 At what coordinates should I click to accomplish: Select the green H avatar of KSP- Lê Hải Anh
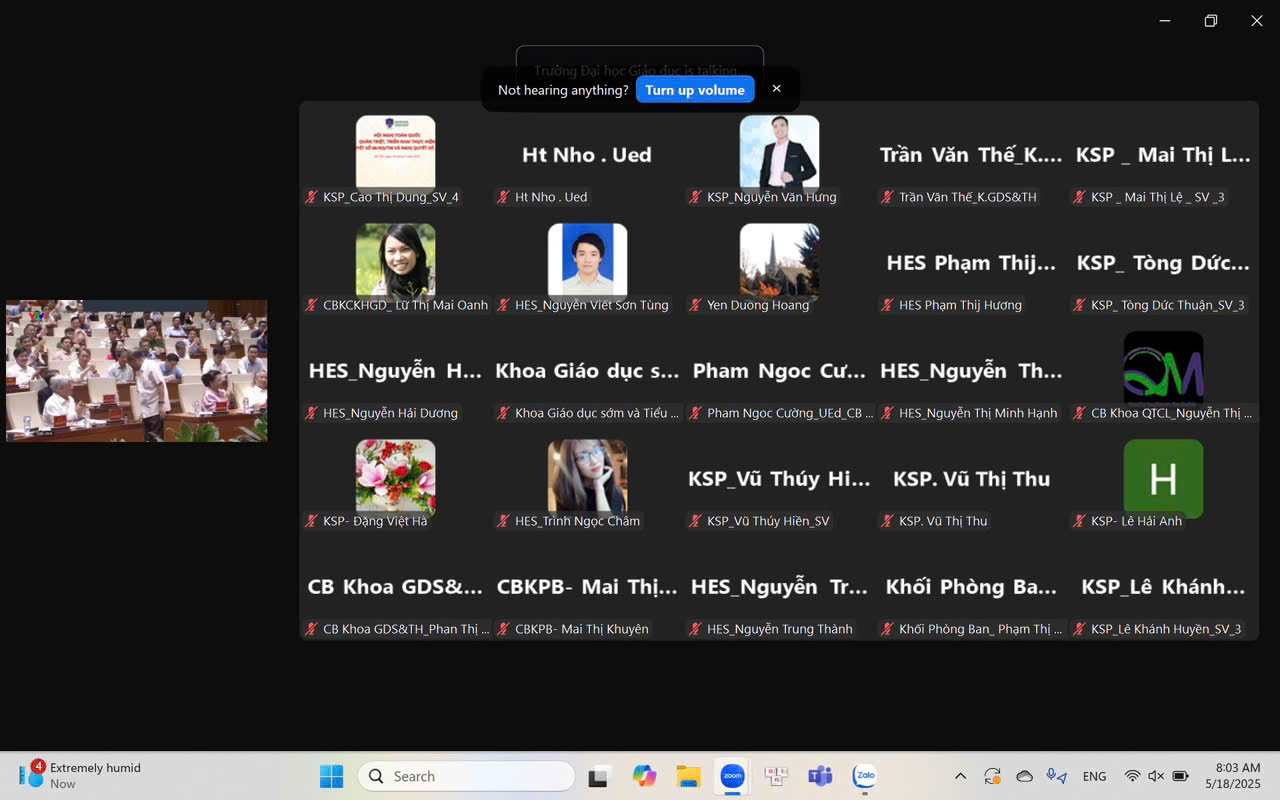[1163, 479]
